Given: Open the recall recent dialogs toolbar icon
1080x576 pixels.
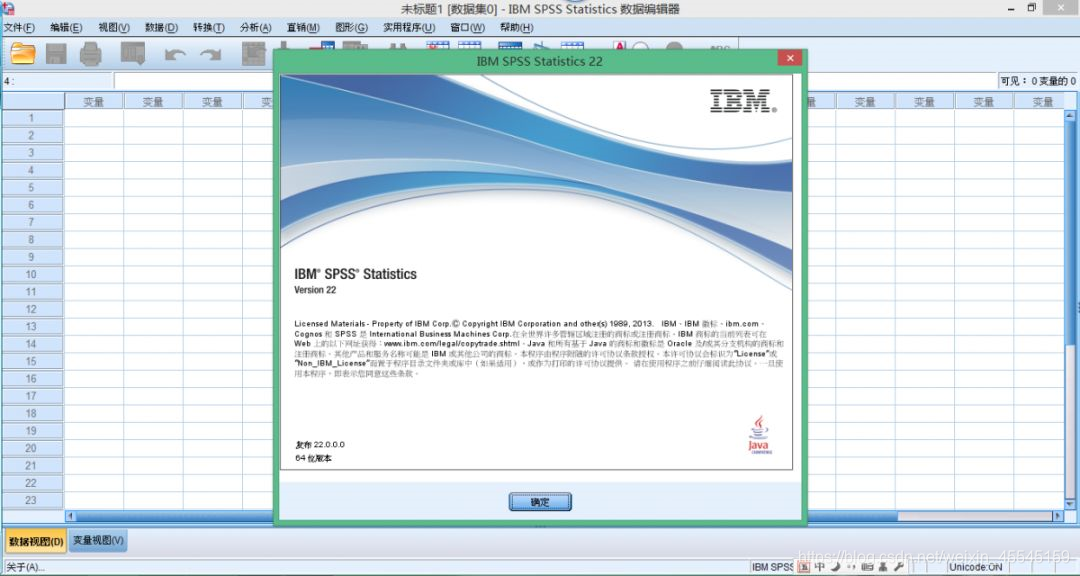Looking at the screenshot, I should pyautogui.click(x=133, y=53).
